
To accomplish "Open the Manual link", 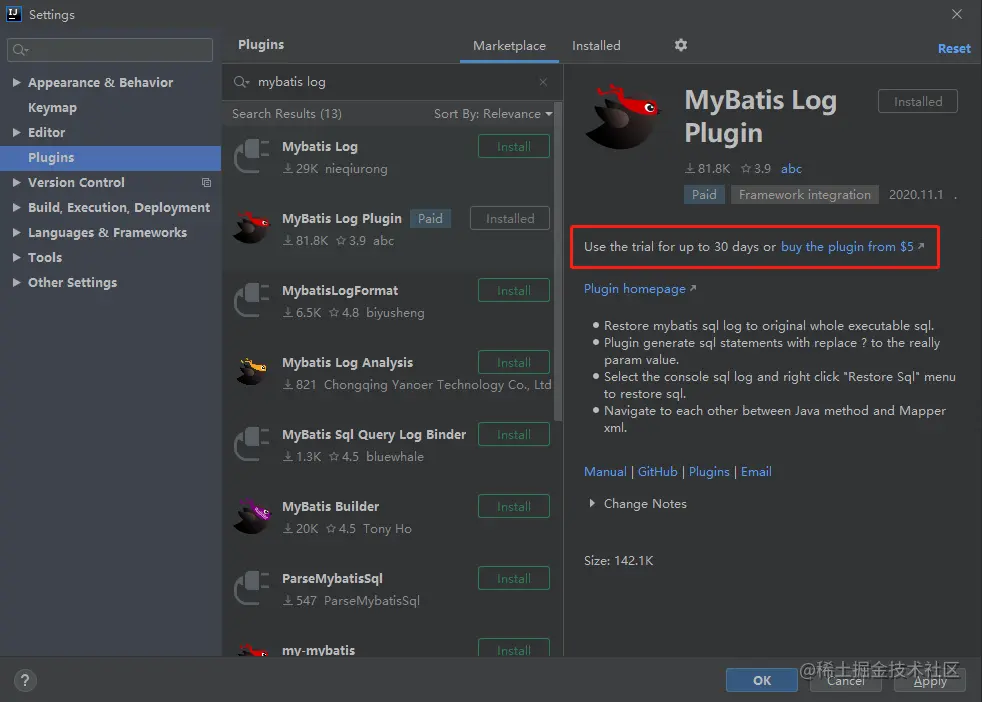I will click(x=605, y=472).
